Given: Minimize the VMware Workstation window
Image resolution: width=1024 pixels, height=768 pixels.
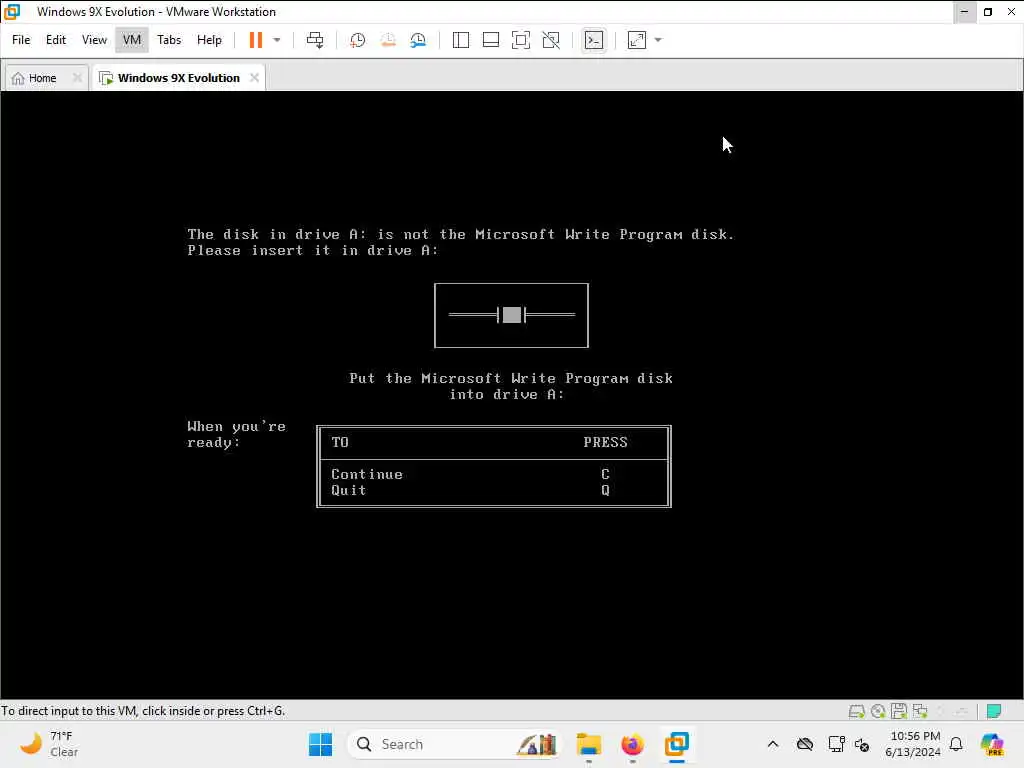Looking at the screenshot, I should pos(965,12).
